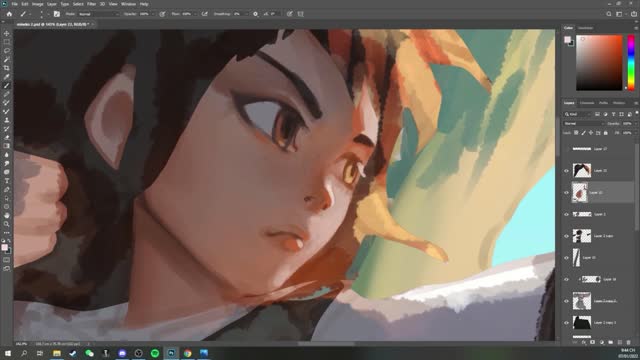
Task: Click the smoothing options gear icon
Action: click(256, 14)
